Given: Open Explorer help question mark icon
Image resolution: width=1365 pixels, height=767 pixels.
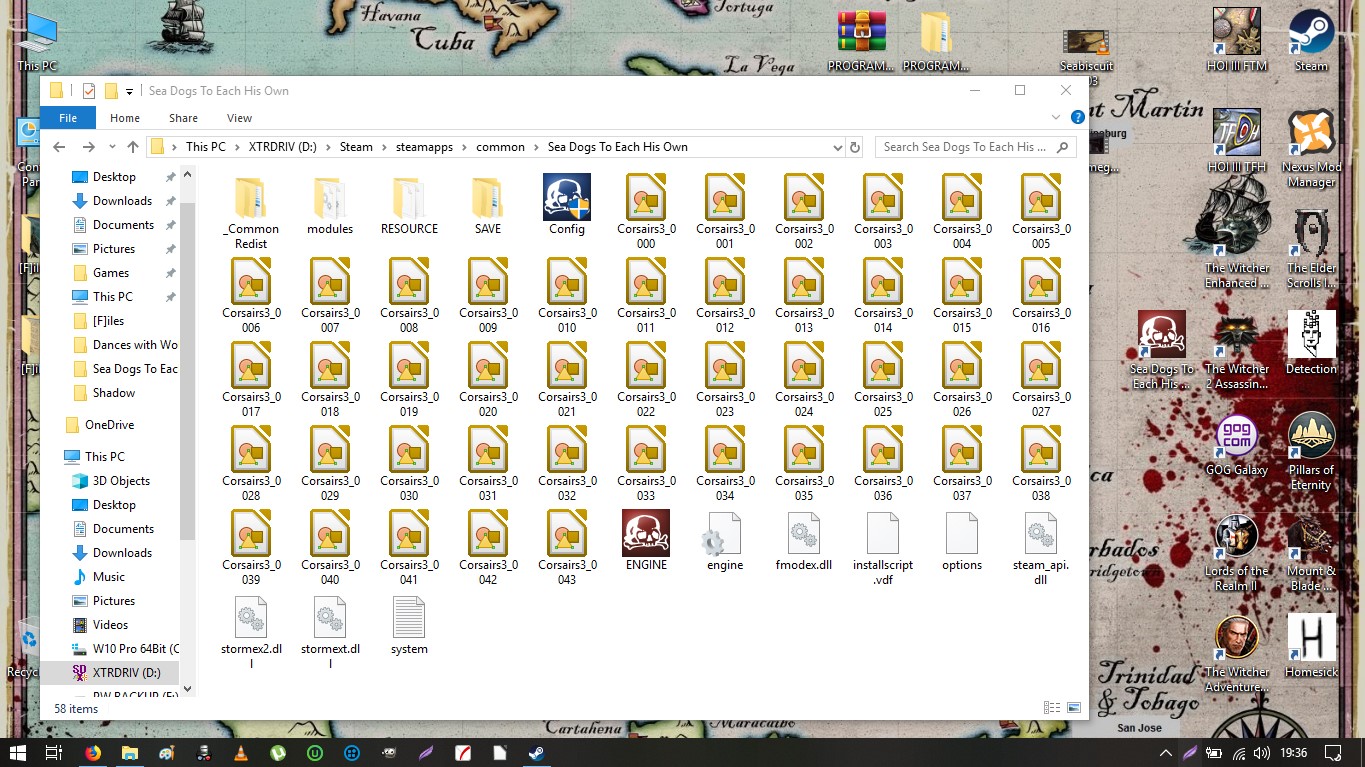Looking at the screenshot, I should (x=1077, y=117).
